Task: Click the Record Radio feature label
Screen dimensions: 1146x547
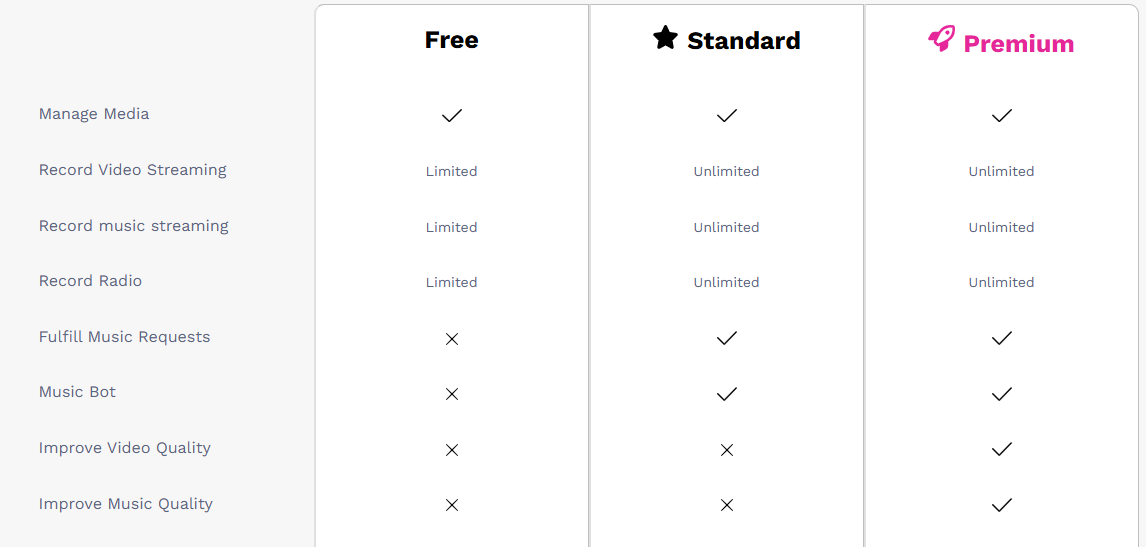Action: pos(90,281)
